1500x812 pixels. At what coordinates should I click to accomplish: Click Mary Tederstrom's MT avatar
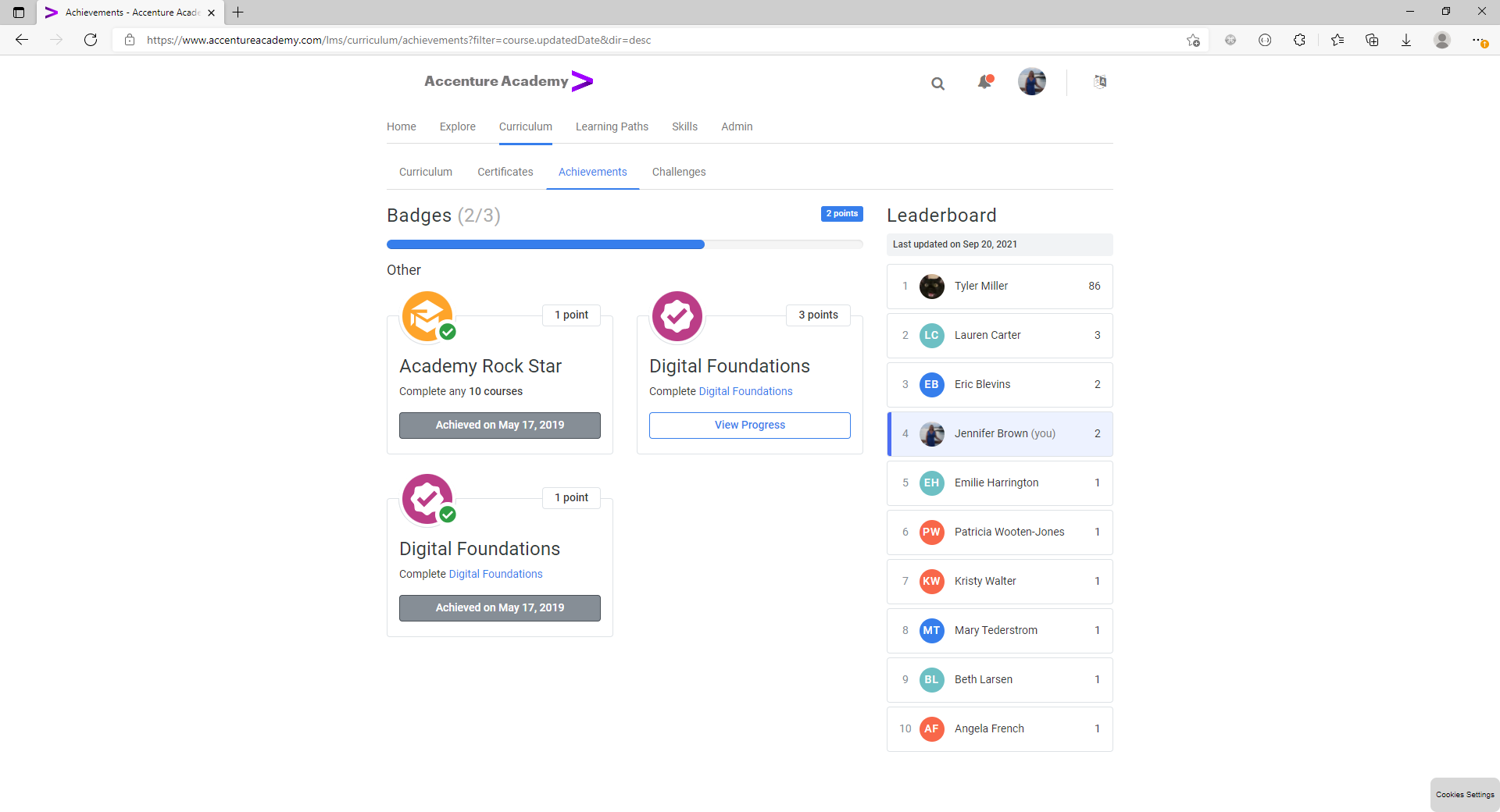pyautogui.click(x=931, y=631)
